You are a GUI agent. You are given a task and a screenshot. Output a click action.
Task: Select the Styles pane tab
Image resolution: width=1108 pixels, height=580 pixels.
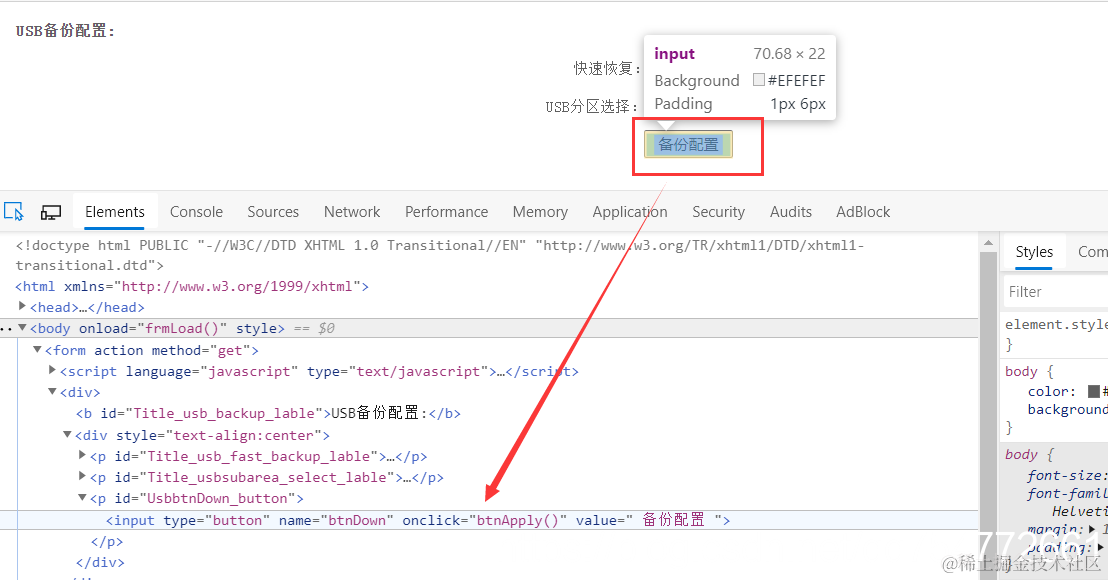point(1034,252)
